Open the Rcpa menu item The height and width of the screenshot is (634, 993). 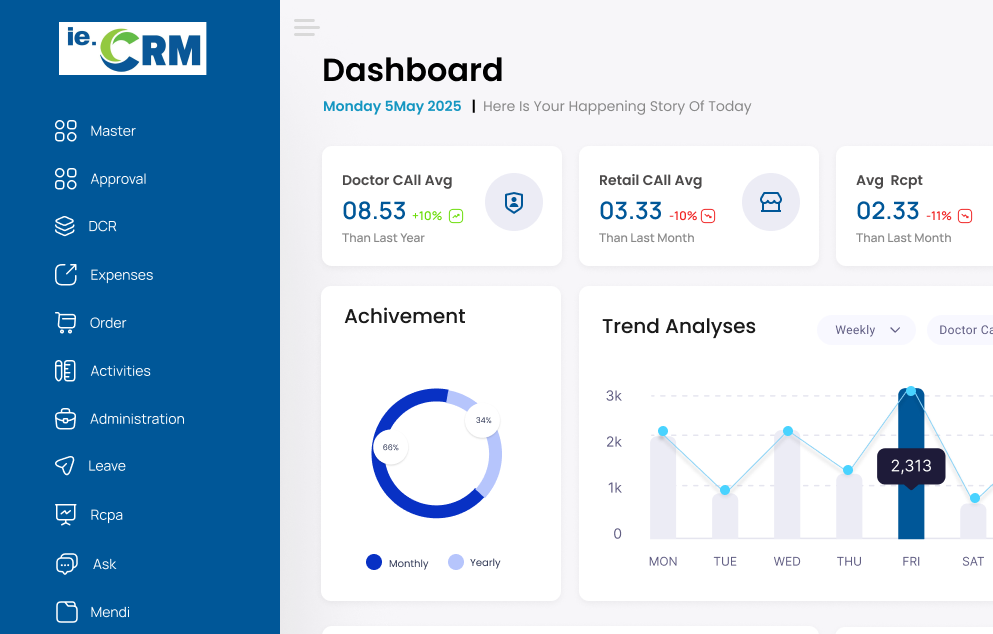coord(106,515)
